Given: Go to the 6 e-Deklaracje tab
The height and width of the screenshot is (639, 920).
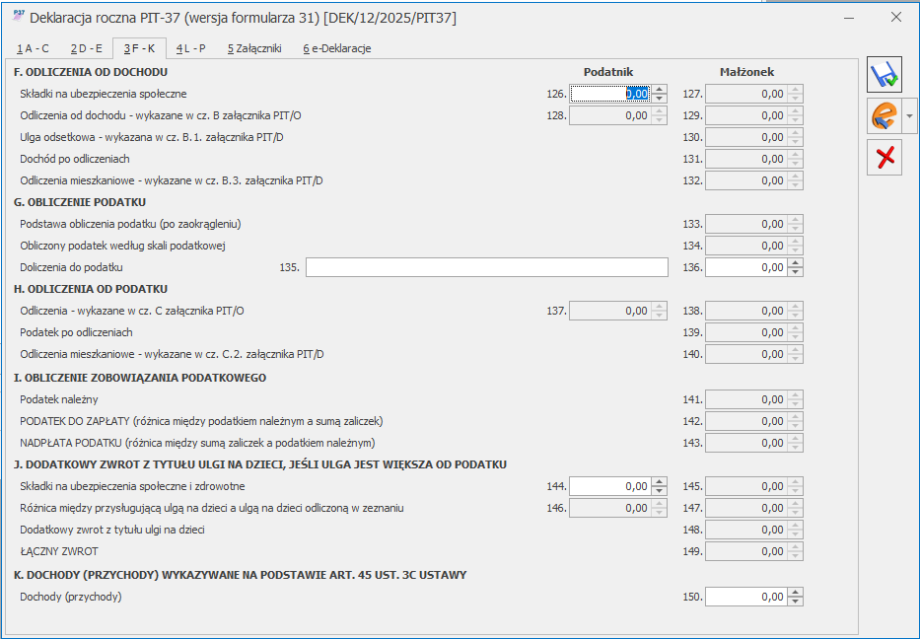Looking at the screenshot, I should pyautogui.click(x=337, y=49).
